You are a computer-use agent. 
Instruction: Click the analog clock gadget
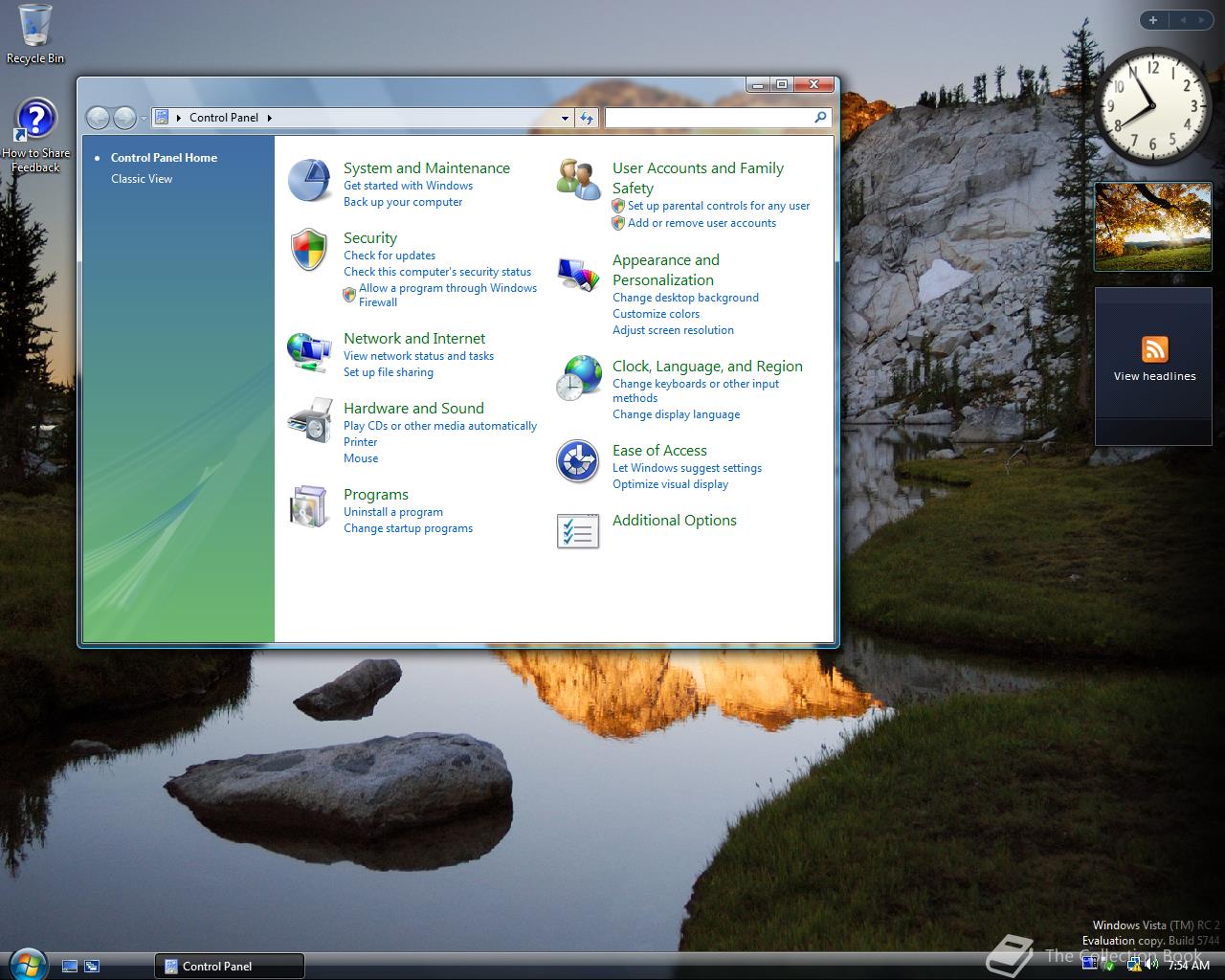pyautogui.click(x=1152, y=107)
